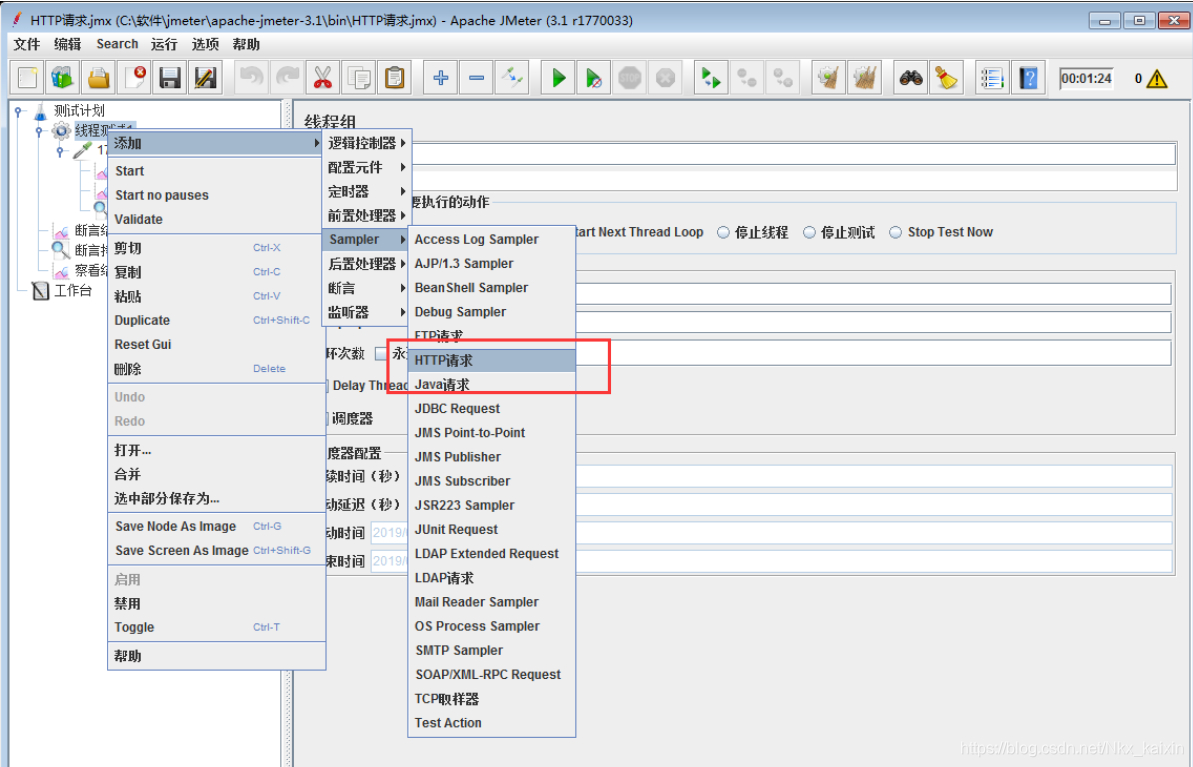Image resolution: width=1193 pixels, height=767 pixels.
Task: Select 禁用 in context menu
Action: 217,603
